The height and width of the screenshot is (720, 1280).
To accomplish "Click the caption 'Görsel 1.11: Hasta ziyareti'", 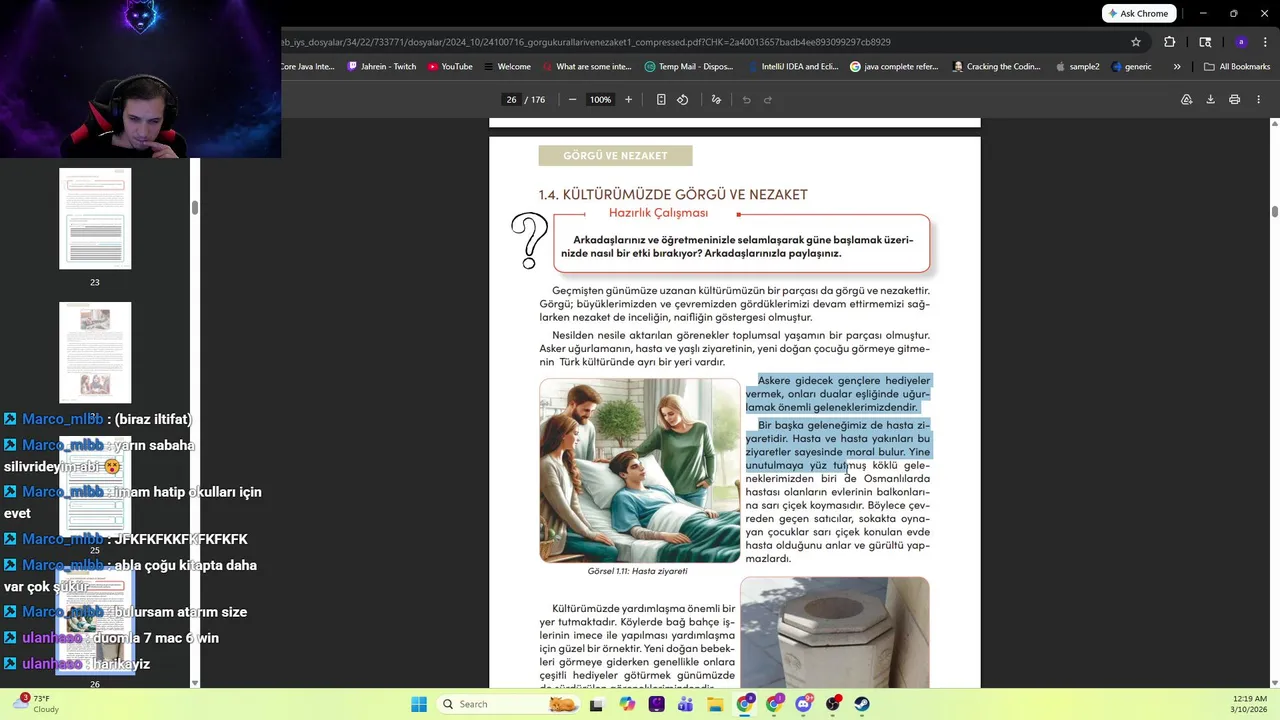I will click(x=637, y=571).
